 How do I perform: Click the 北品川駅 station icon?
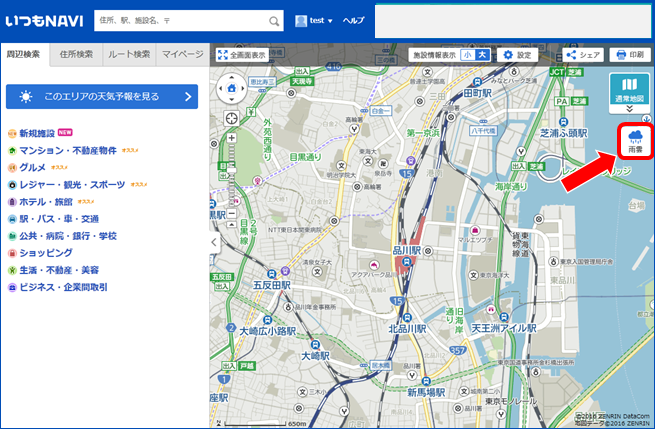[x=407, y=317]
